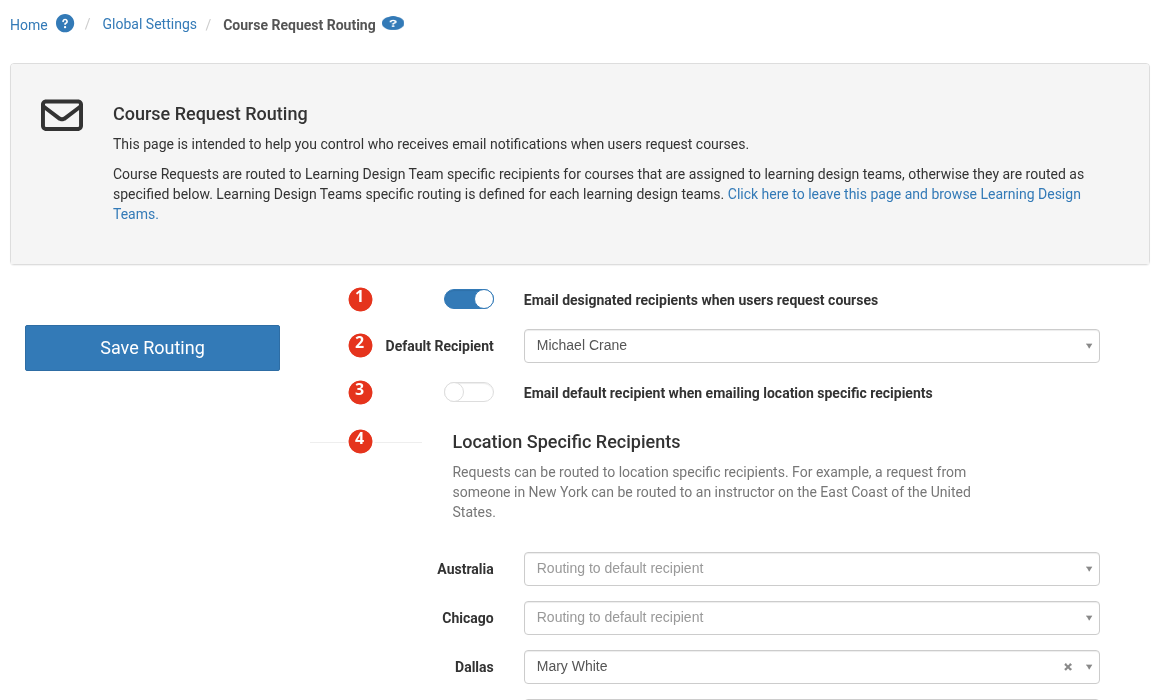Open the Default Recipient dropdown
This screenshot has height=700, width=1160.
pos(812,346)
